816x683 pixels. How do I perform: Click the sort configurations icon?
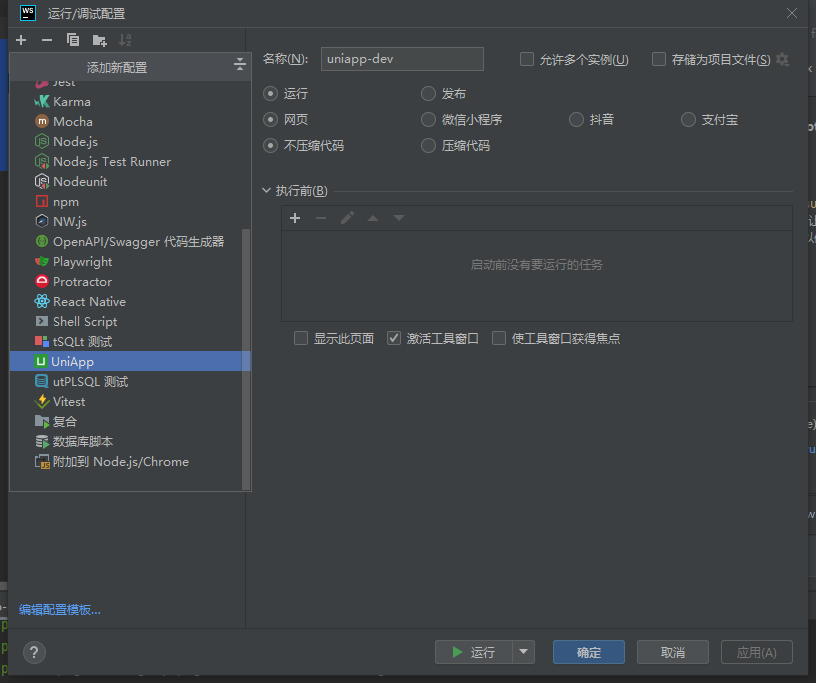click(125, 40)
